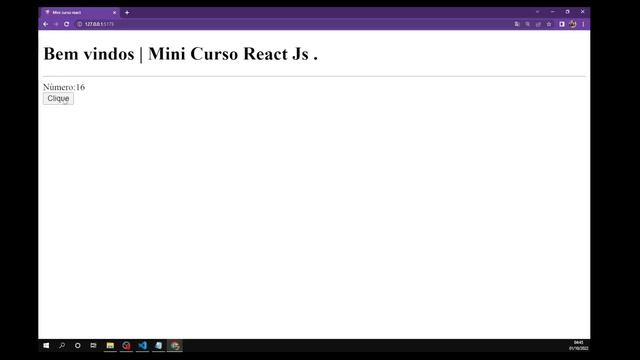Viewport: 640px width, 360px height.
Task: Share this page from address bar
Action: pyautogui.click(x=538, y=24)
